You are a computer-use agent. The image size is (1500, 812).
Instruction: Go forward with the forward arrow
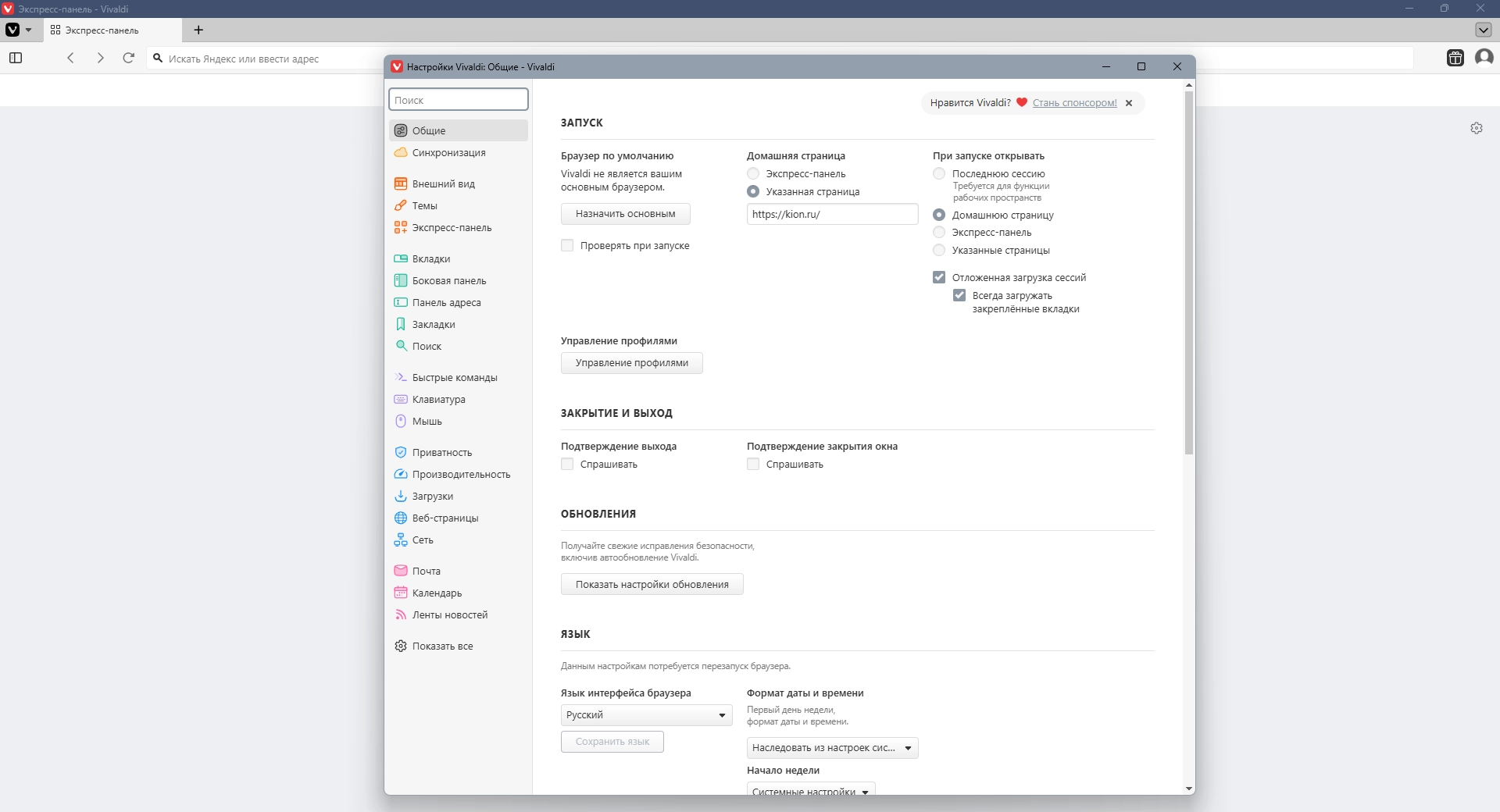[100, 58]
